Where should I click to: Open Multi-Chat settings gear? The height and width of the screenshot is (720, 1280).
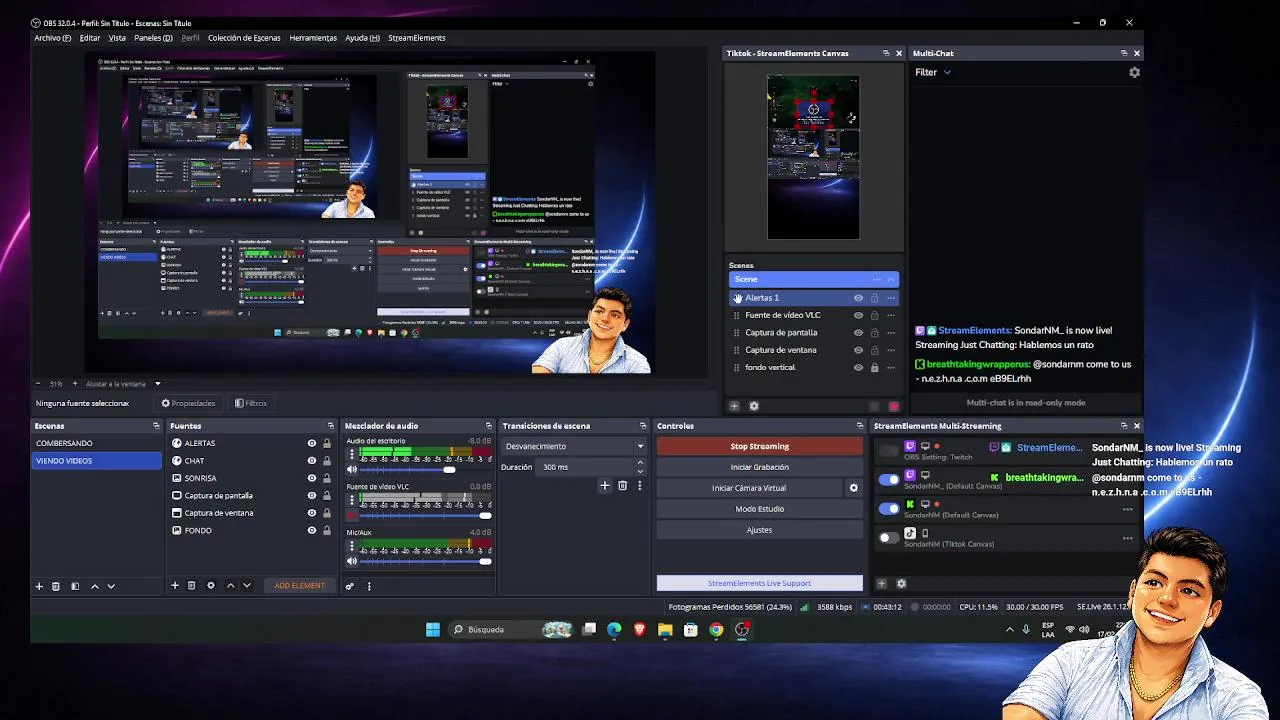click(1134, 72)
